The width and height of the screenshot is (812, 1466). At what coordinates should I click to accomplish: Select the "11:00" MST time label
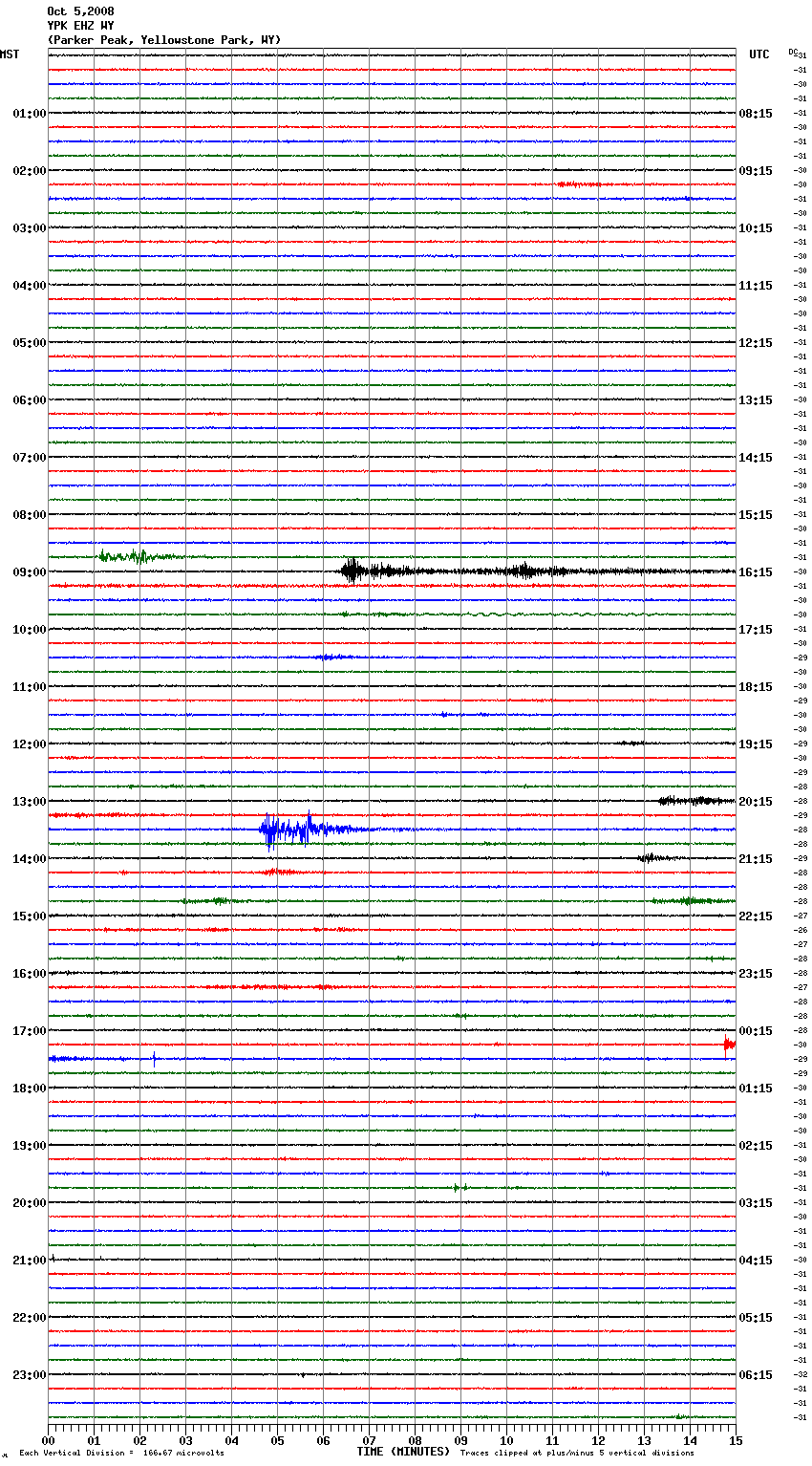click(30, 687)
